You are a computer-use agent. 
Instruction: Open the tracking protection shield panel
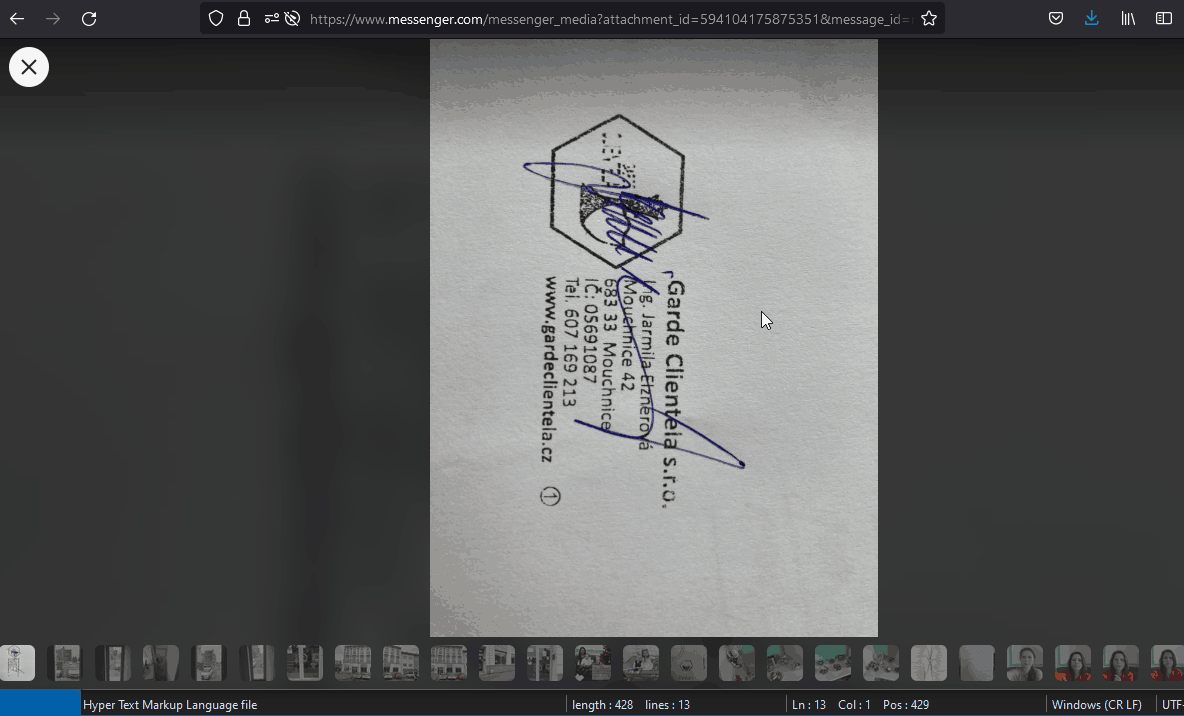tap(216, 19)
